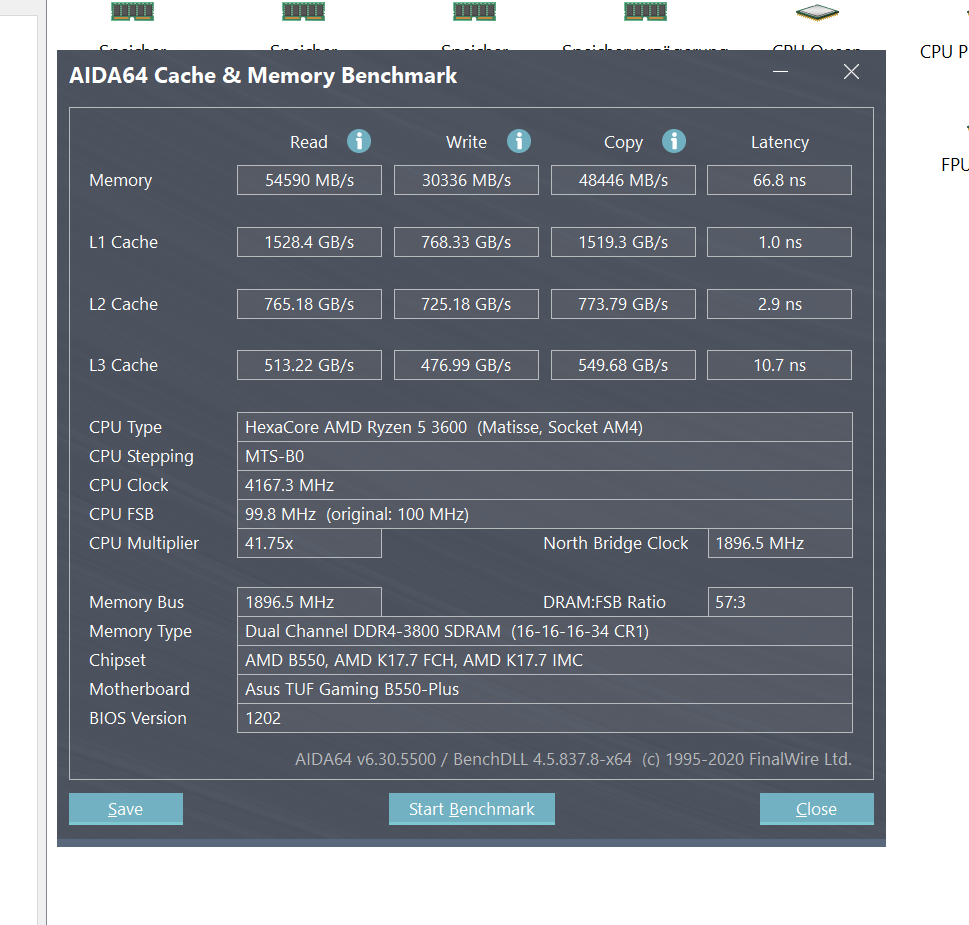This screenshot has height=925, width=969.
Task: Click the L2 Cache write value 725.18 GB/s
Action: pyautogui.click(x=466, y=304)
